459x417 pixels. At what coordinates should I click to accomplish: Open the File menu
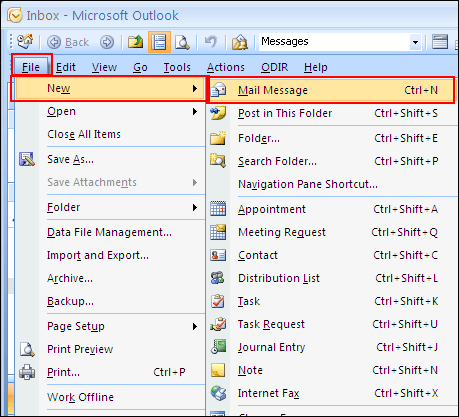[31, 67]
